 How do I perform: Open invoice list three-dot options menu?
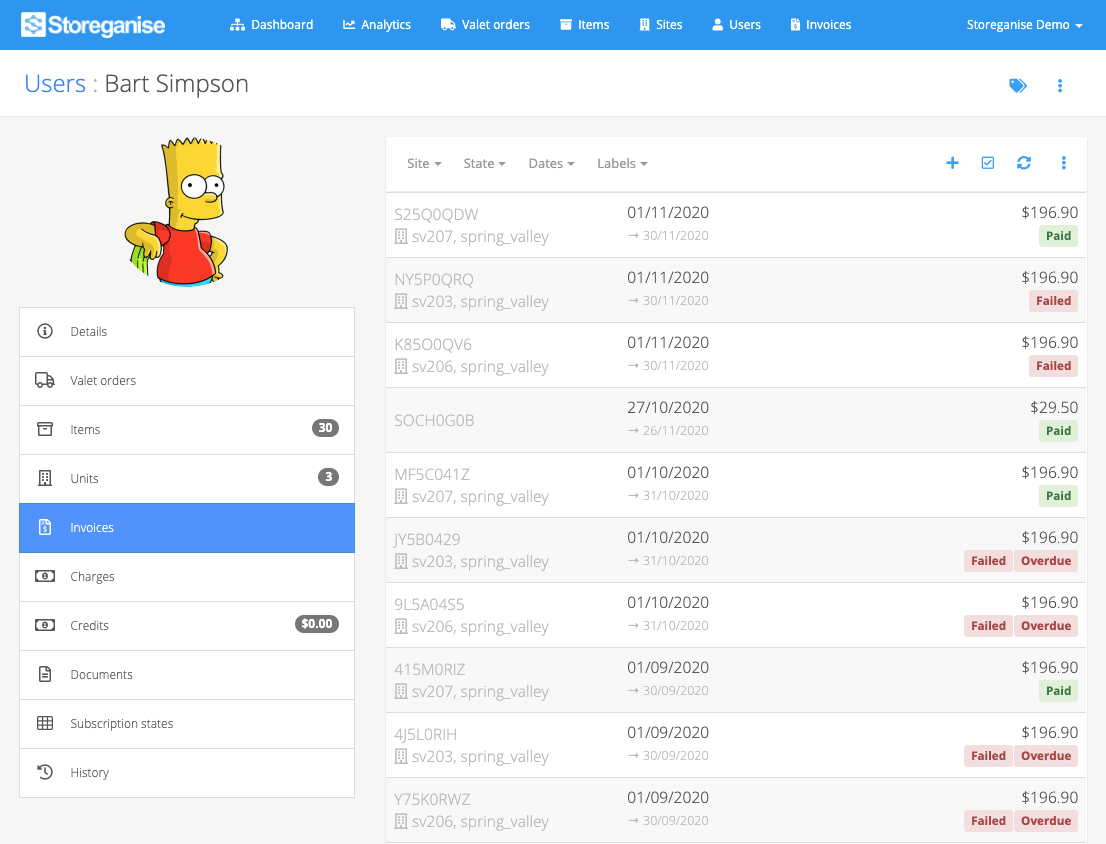(1064, 163)
